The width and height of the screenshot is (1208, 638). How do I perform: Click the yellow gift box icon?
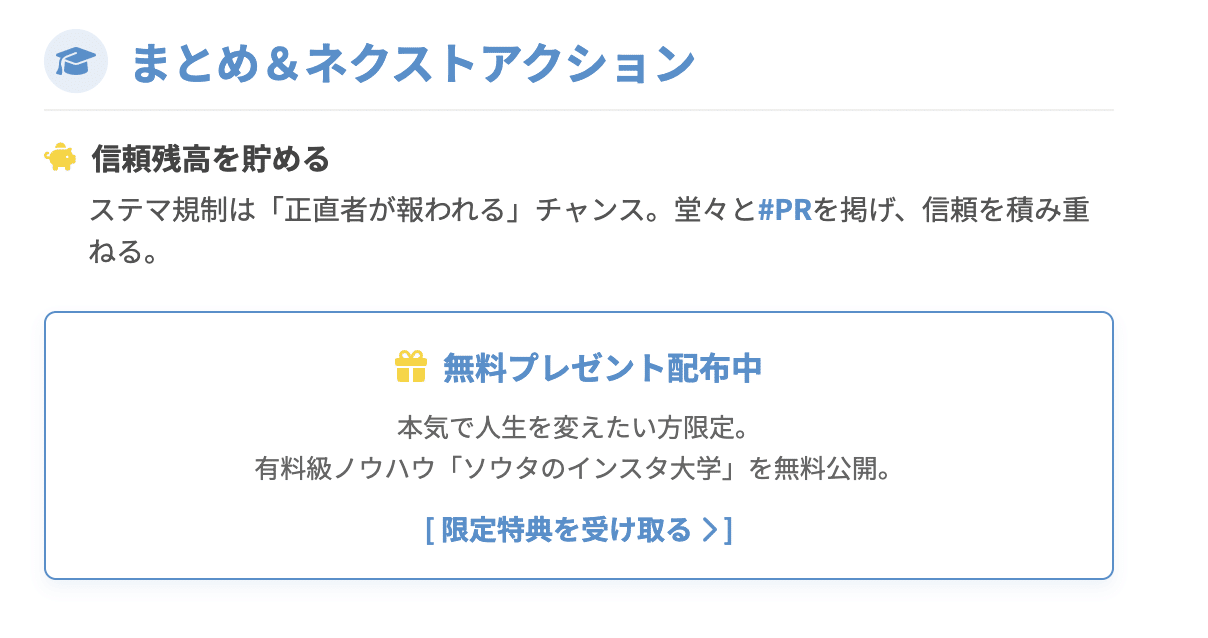pos(411,367)
